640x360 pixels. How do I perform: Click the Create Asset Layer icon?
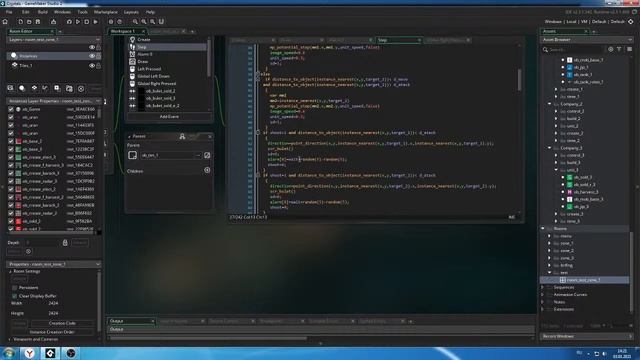(57, 88)
